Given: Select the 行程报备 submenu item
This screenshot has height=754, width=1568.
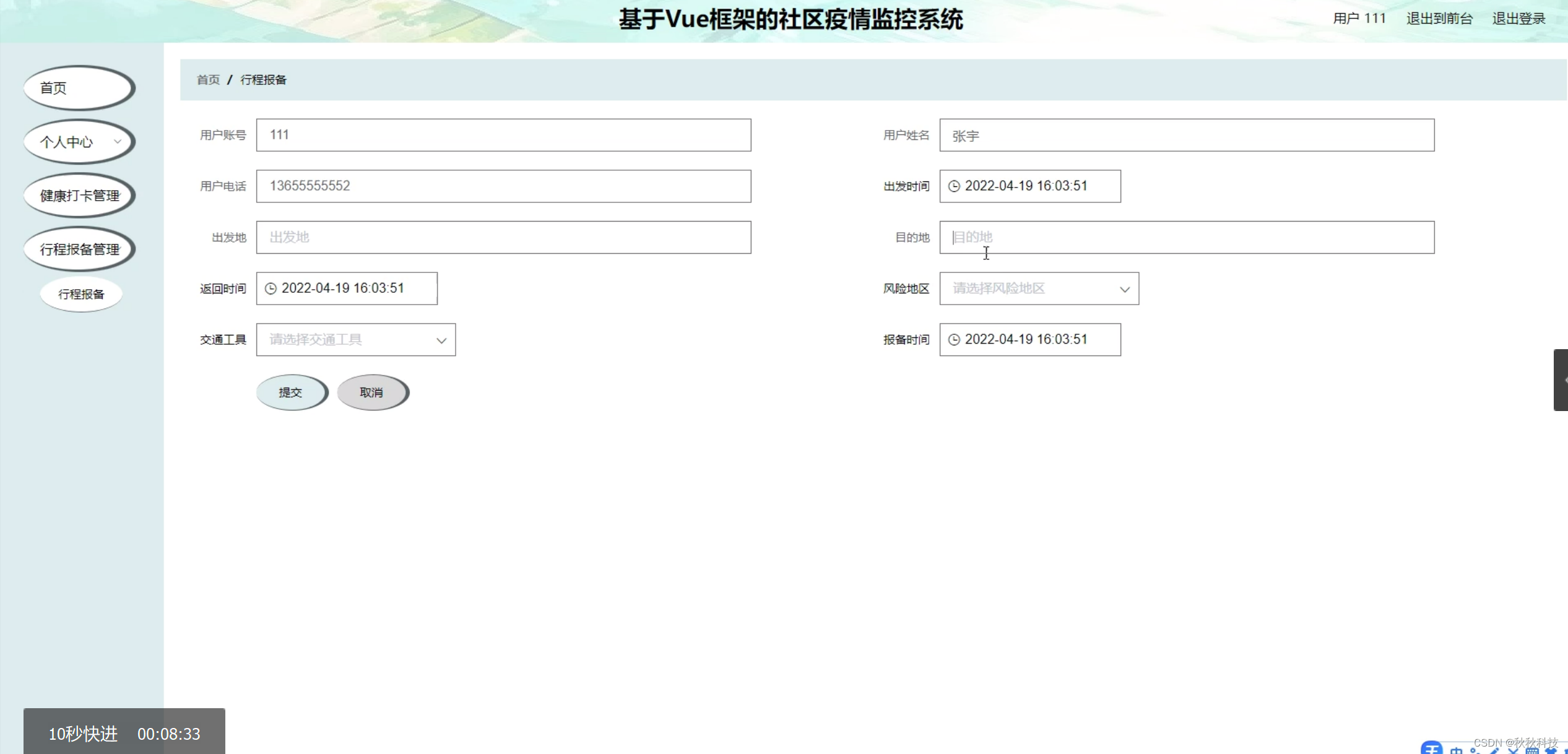Looking at the screenshot, I should (81, 294).
